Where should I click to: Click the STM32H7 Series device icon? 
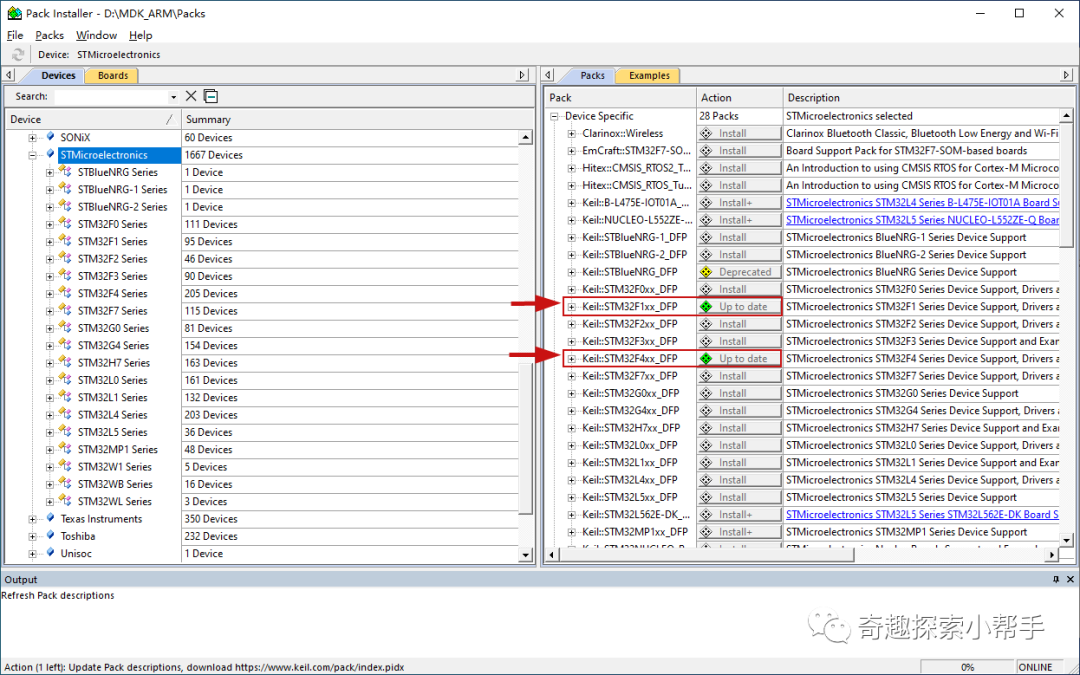point(65,362)
